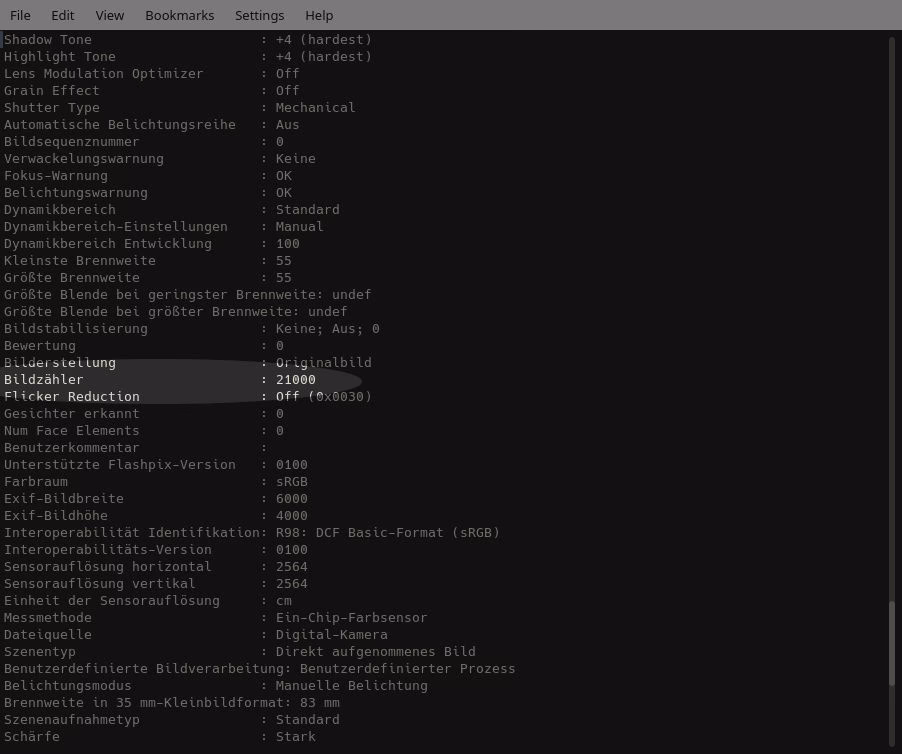Click the Bildzähler value 21000
The width and height of the screenshot is (902, 754).
[x=296, y=380]
